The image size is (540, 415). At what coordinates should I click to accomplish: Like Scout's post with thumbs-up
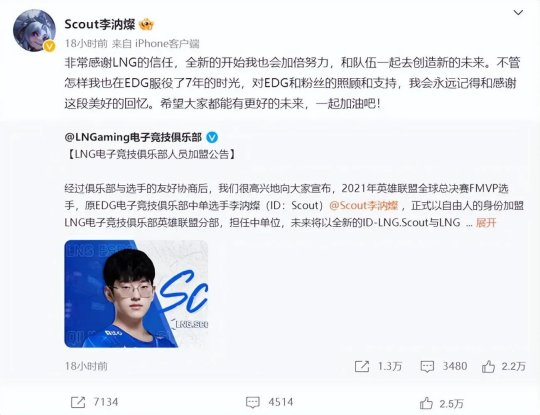pos(426,403)
